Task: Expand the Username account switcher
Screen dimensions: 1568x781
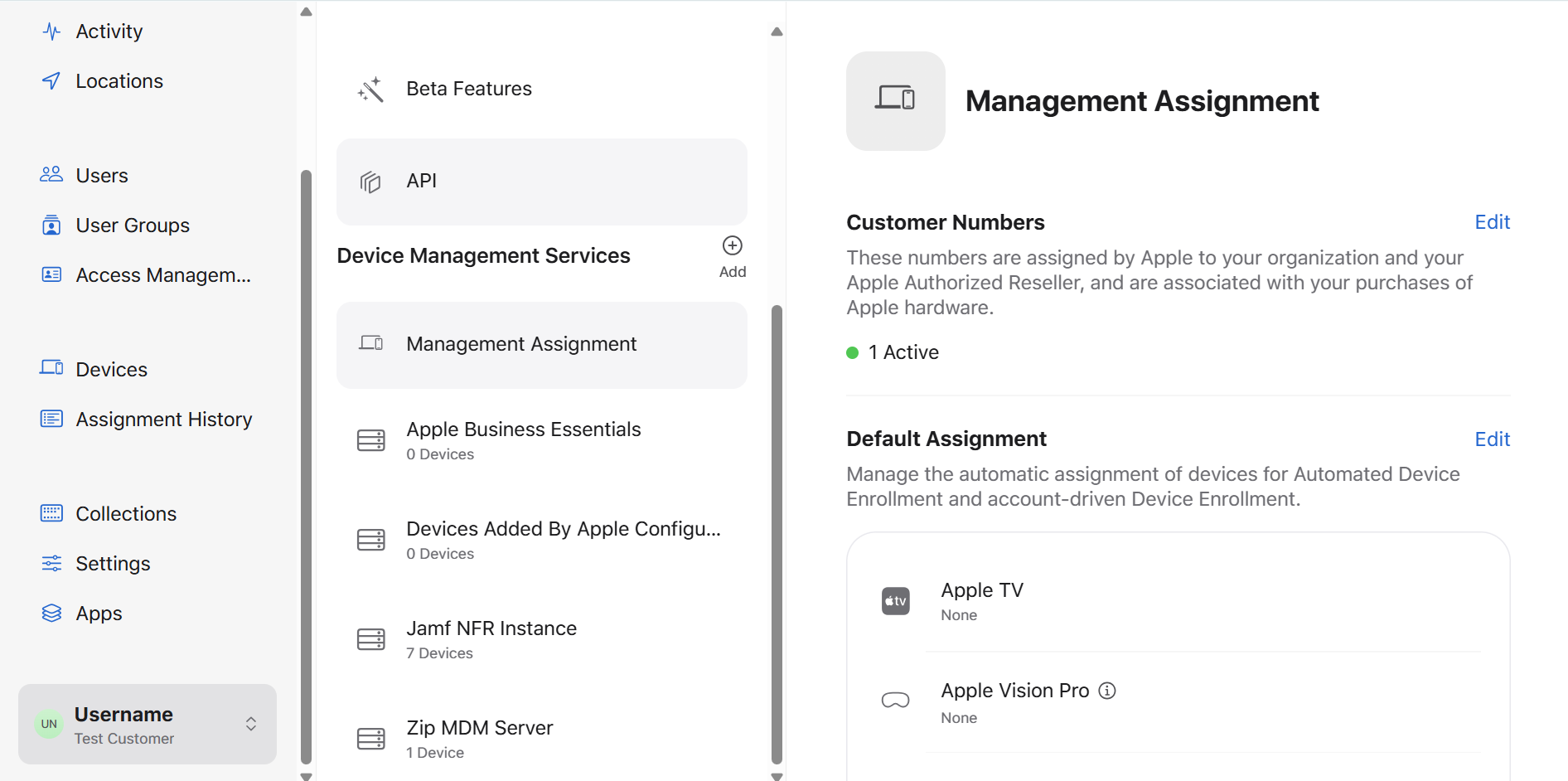Action: 250,724
